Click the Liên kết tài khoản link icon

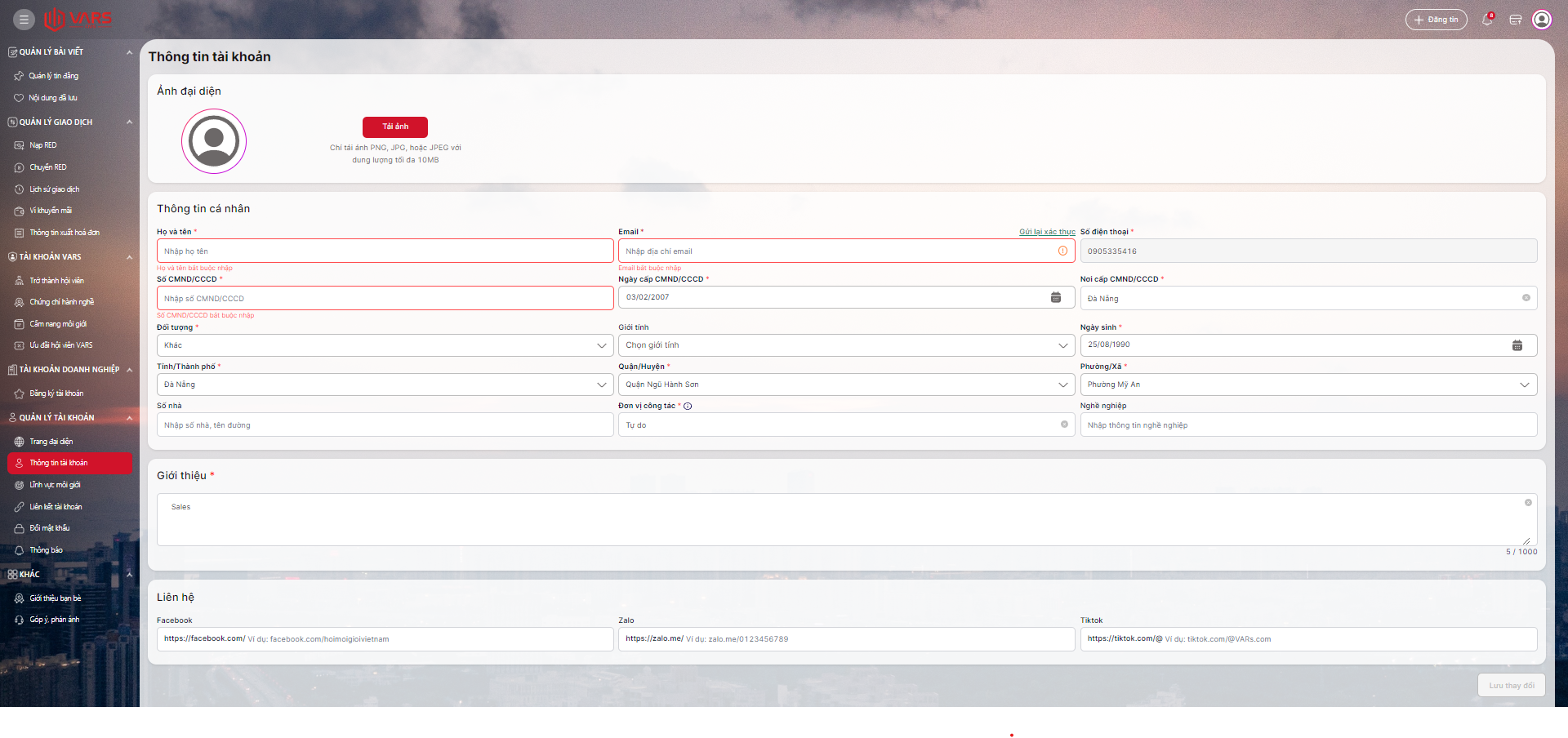(20, 507)
